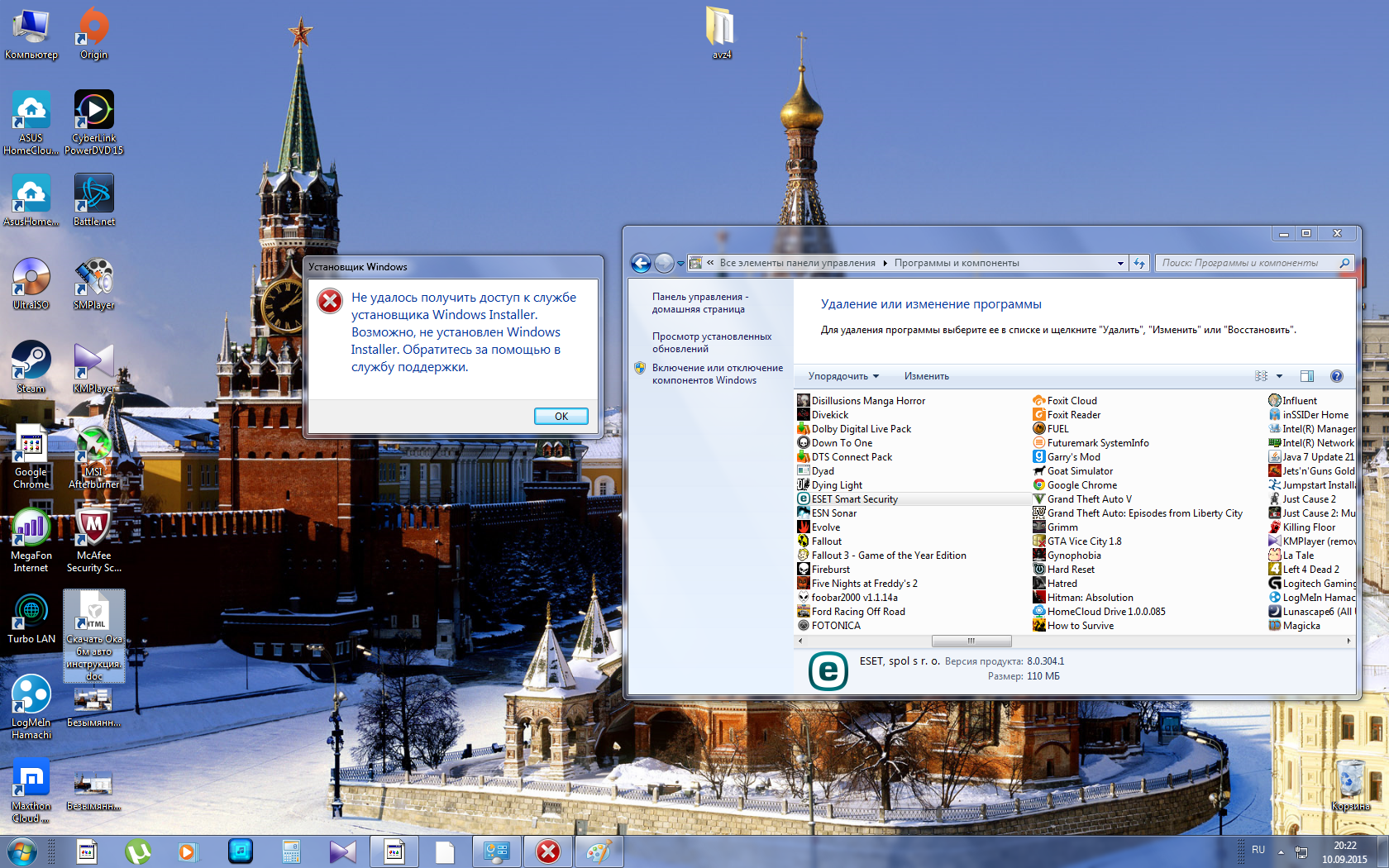The width and height of the screenshot is (1389, 868).
Task: Open MegaFon Internet desktop shortcut
Action: (31, 541)
